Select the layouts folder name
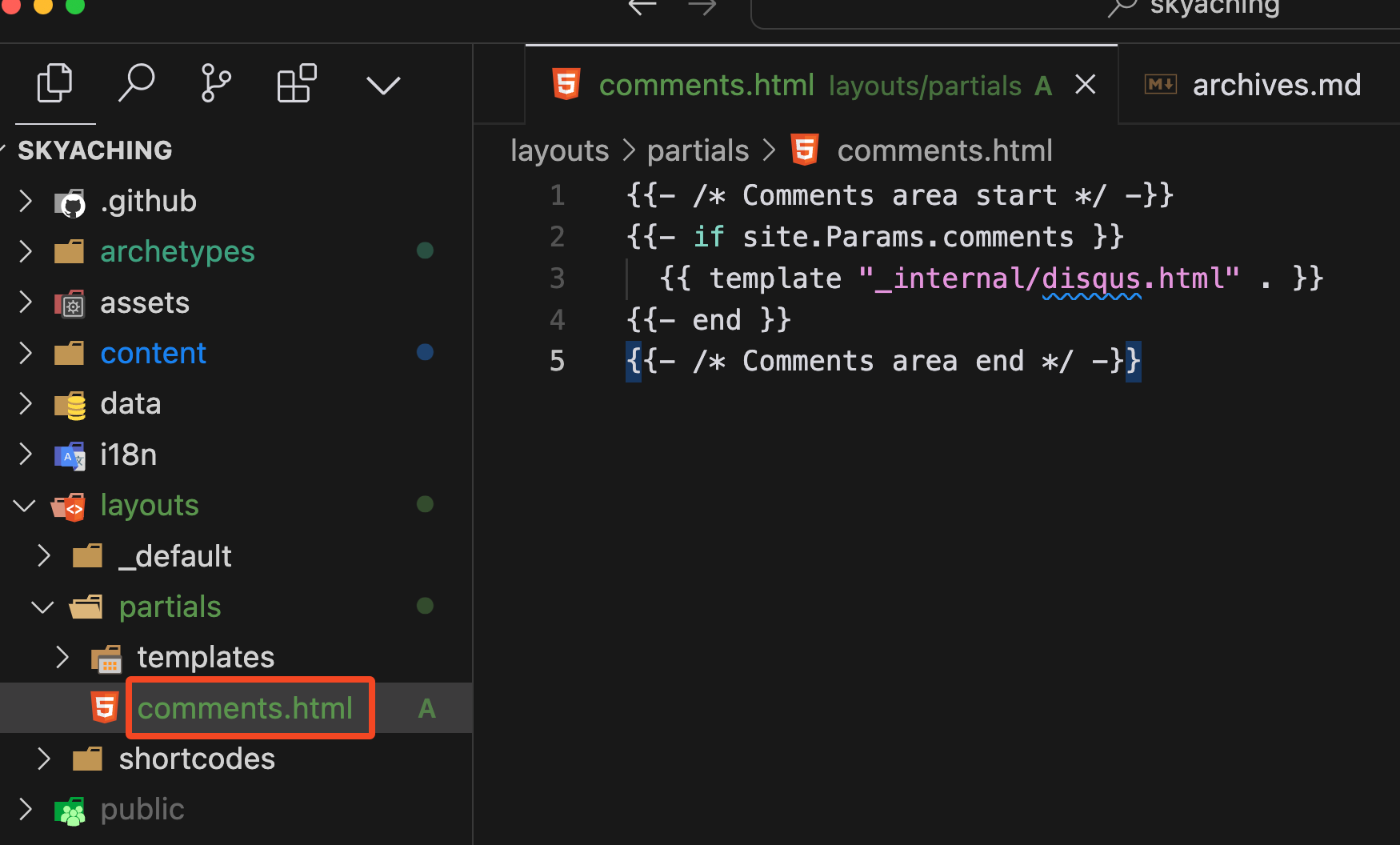 pos(150,505)
